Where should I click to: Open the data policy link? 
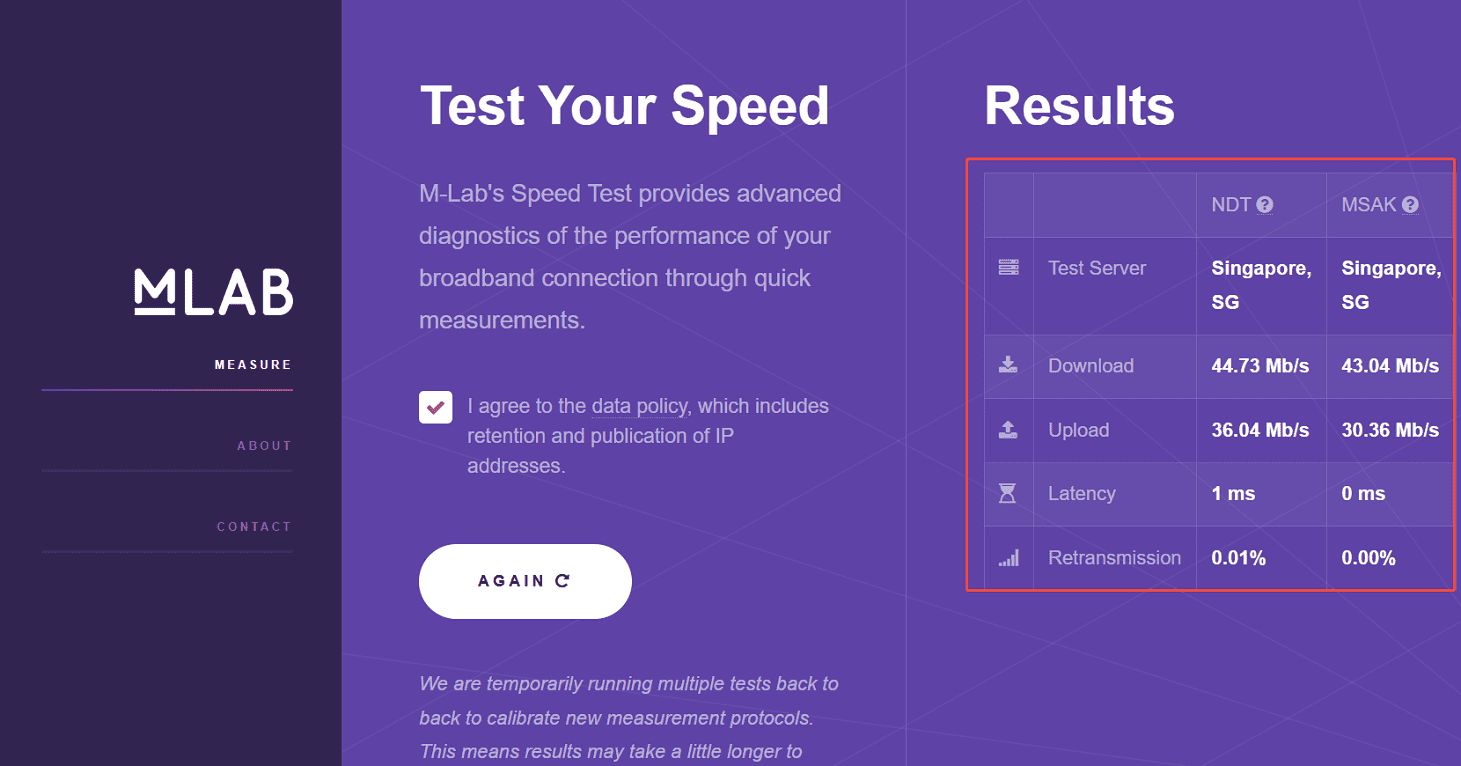click(x=639, y=405)
